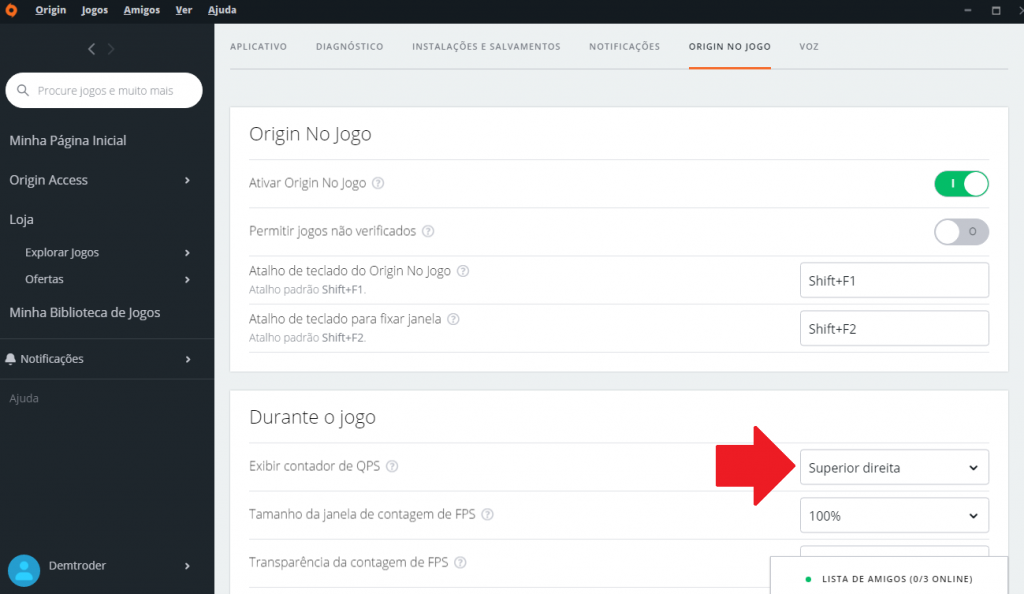Image resolution: width=1024 pixels, height=594 pixels.
Task: Open help icon for Exibir contador de QPS
Action: (392, 466)
